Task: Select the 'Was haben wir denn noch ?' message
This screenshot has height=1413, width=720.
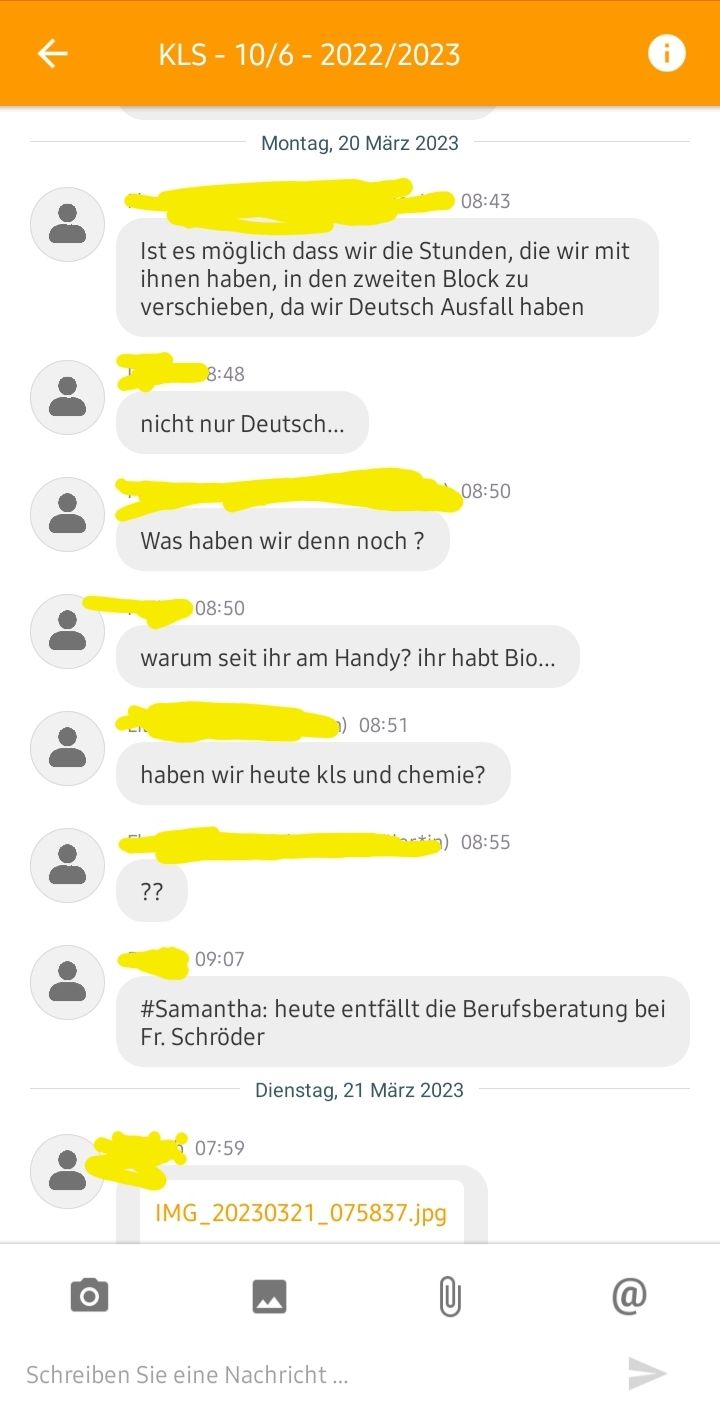Action: [283, 541]
